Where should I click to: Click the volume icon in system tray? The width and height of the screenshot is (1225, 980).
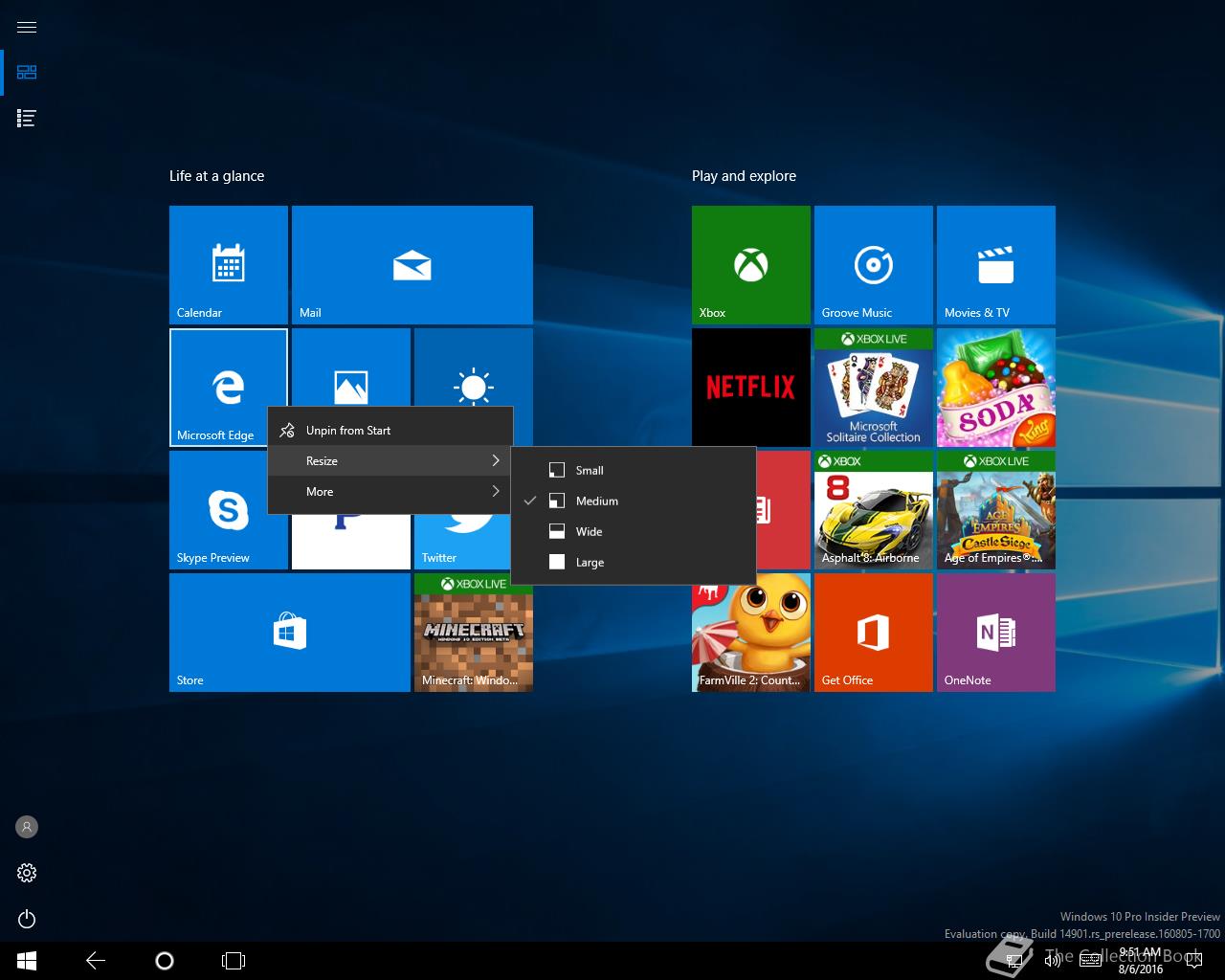[1052, 961]
